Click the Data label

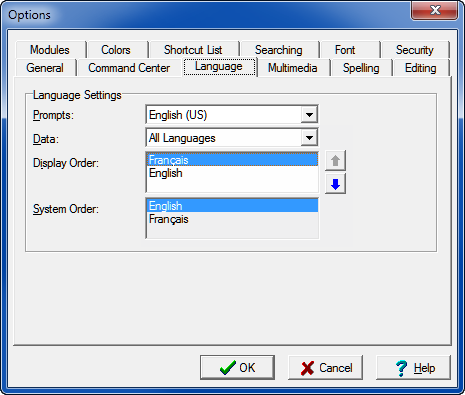(46, 139)
